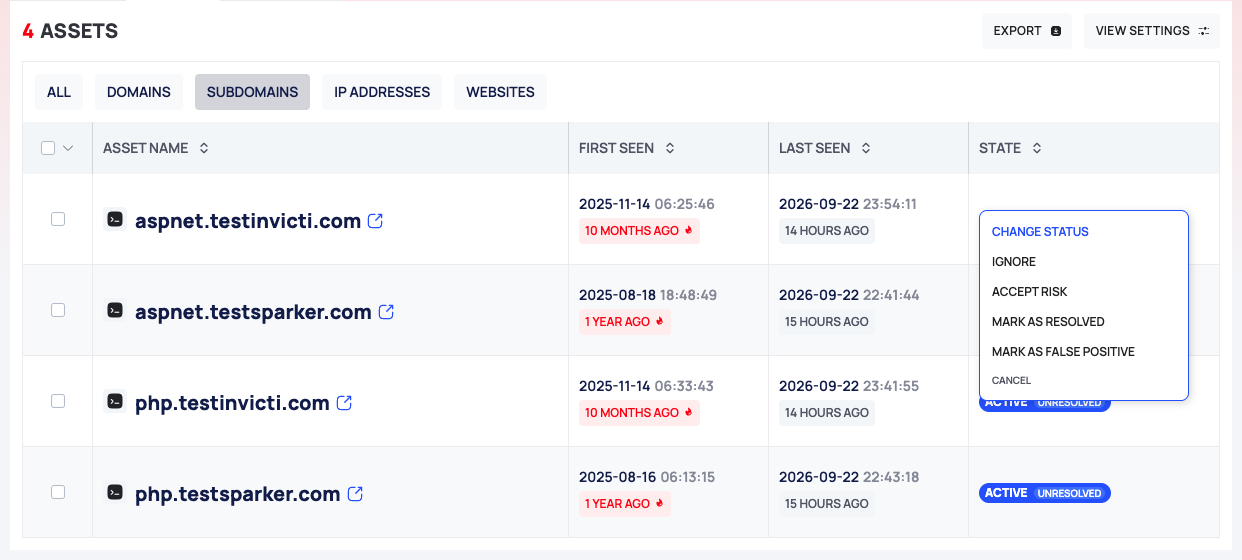Click the Export button
This screenshot has height=560, width=1242.
click(x=1027, y=31)
